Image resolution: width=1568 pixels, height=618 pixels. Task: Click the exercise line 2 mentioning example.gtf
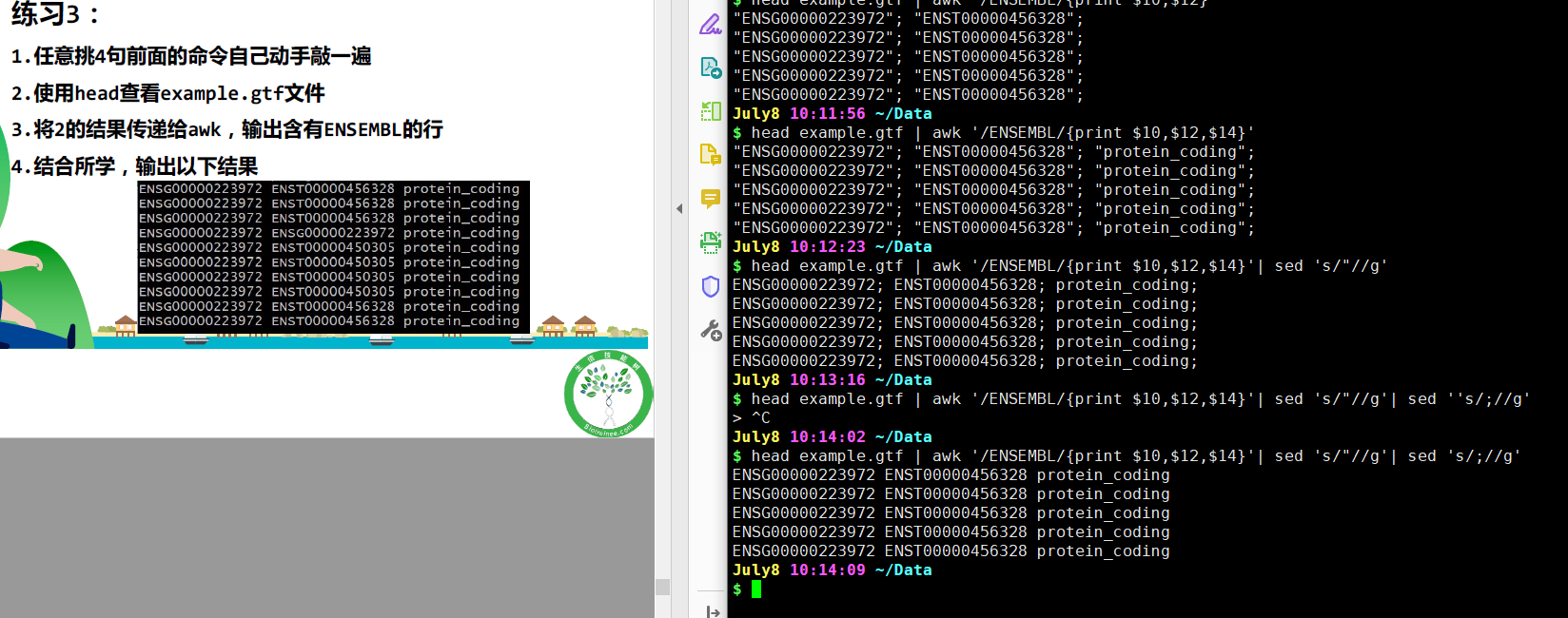[168, 93]
